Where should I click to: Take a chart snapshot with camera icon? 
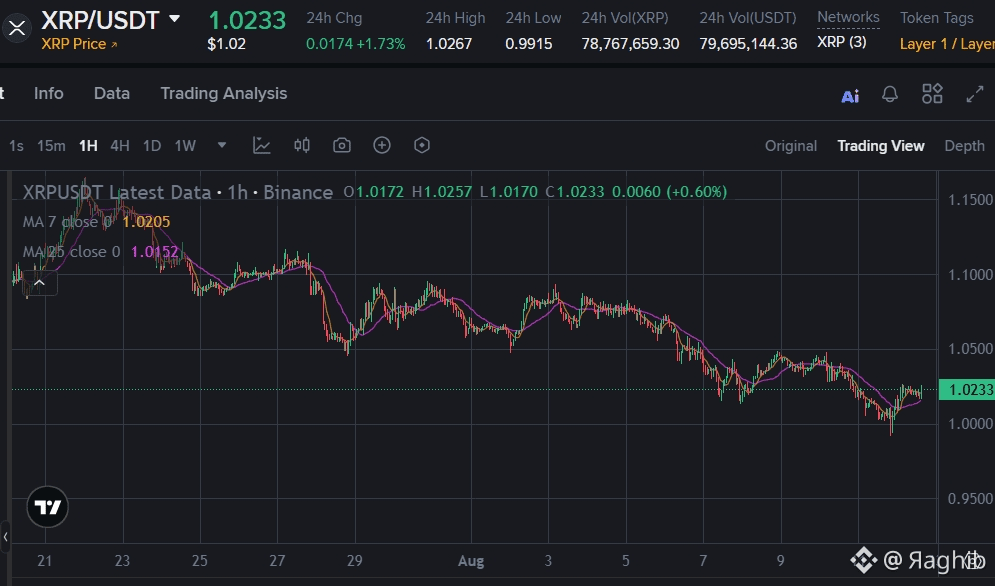(341, 145)
